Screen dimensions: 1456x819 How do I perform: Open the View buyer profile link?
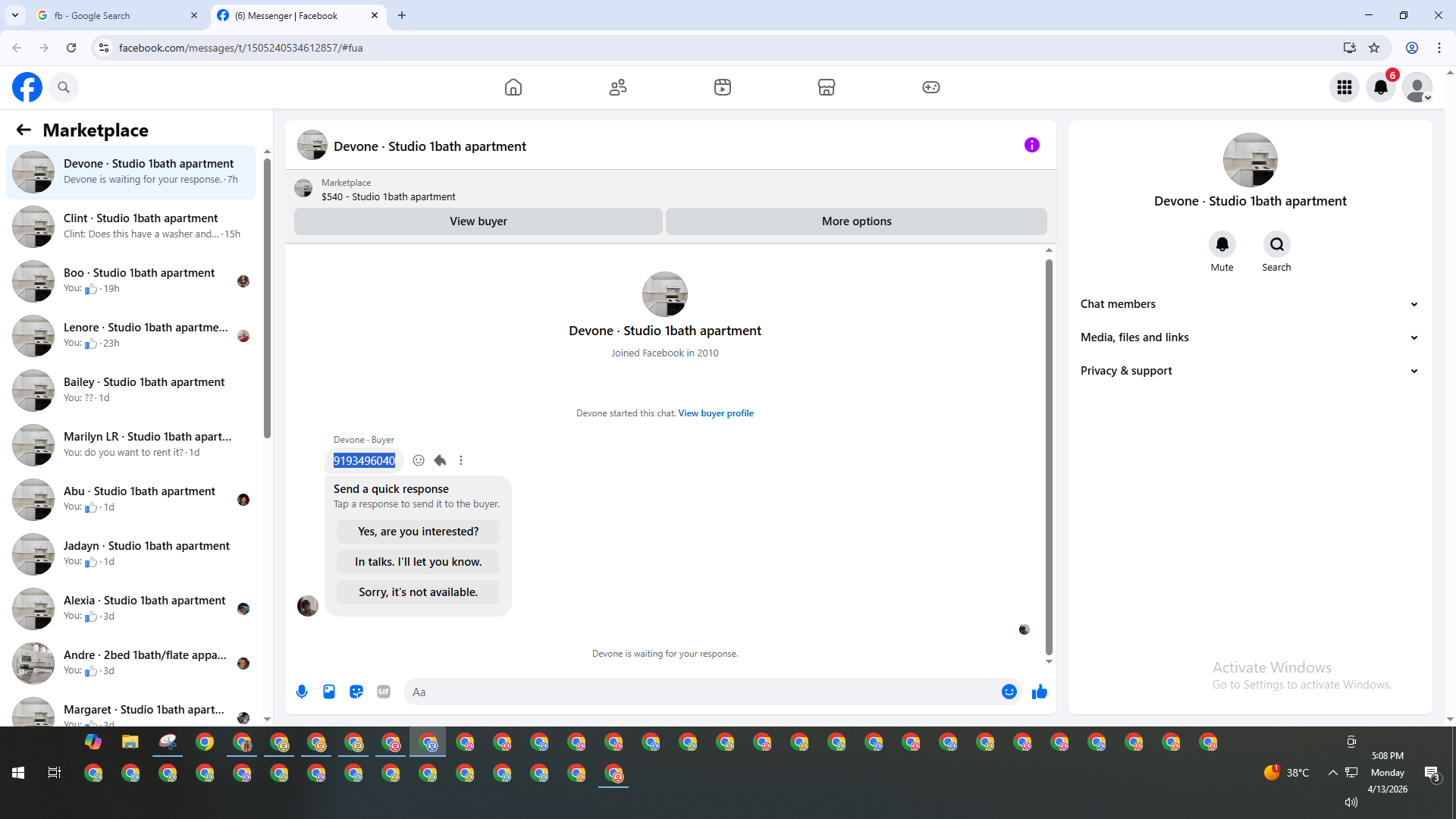[716, 413]
